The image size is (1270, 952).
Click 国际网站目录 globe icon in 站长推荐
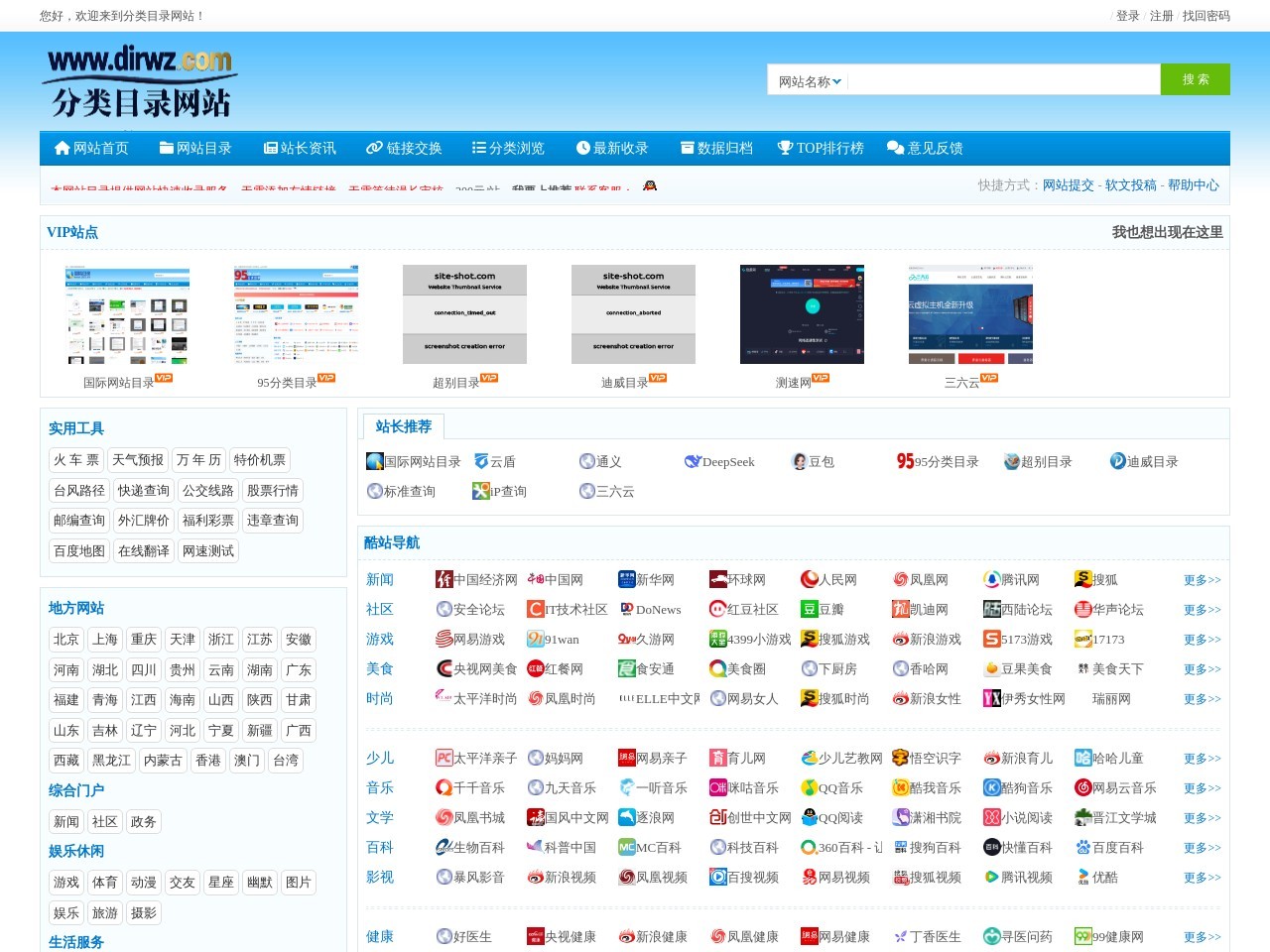point(375,461)
